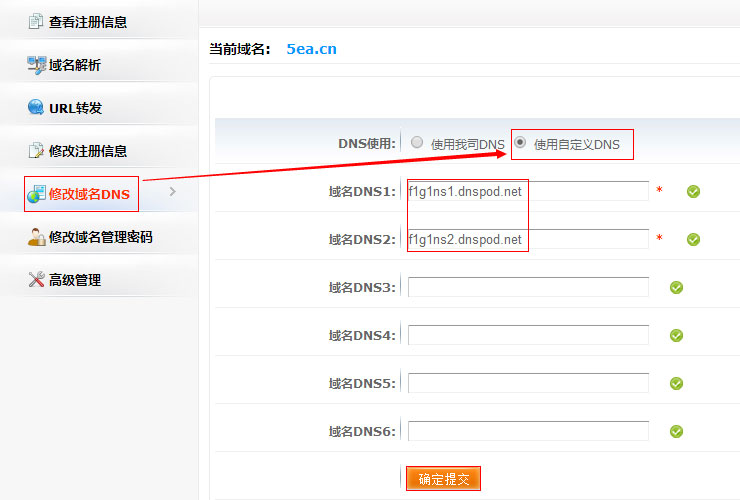Click the 查看注册信息 document icon
740x500 pixels.
[x=36, y=22]
